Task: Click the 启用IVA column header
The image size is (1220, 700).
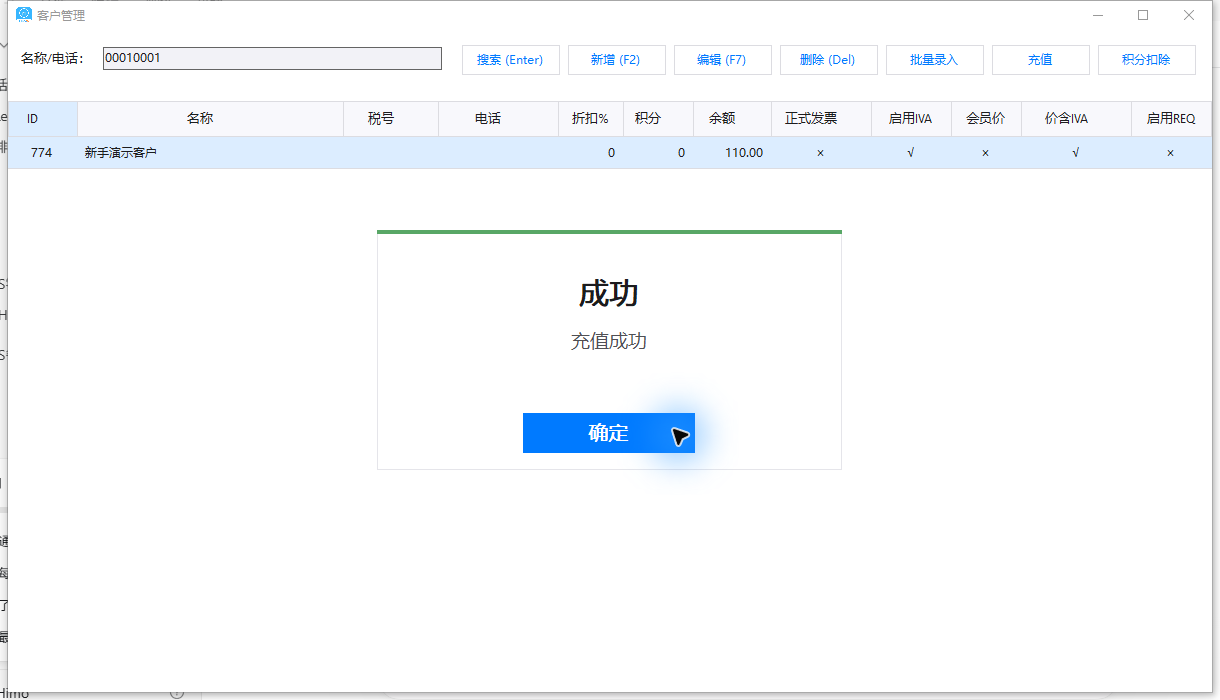Action: pos(911,119)
